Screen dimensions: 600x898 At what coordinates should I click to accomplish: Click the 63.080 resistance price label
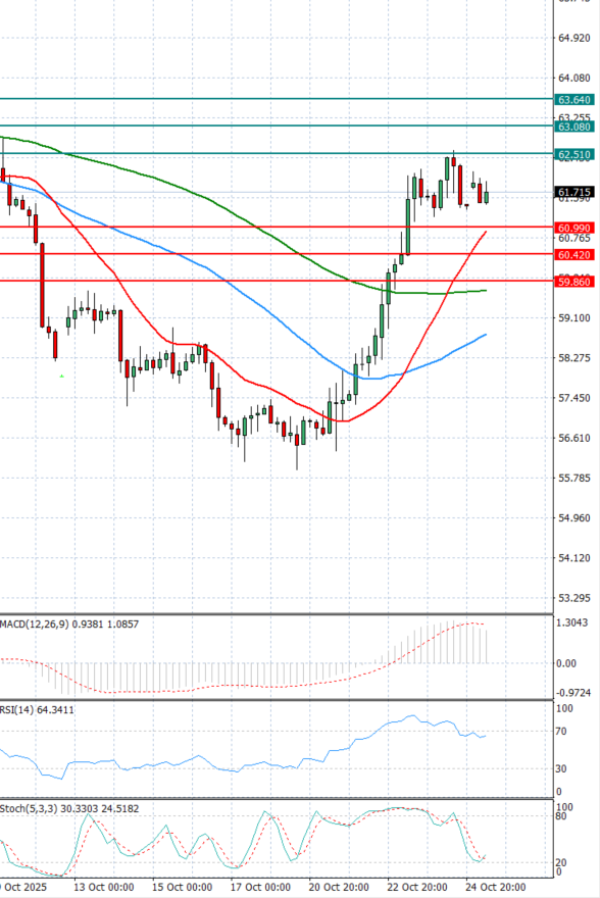[x=574, y=127]
